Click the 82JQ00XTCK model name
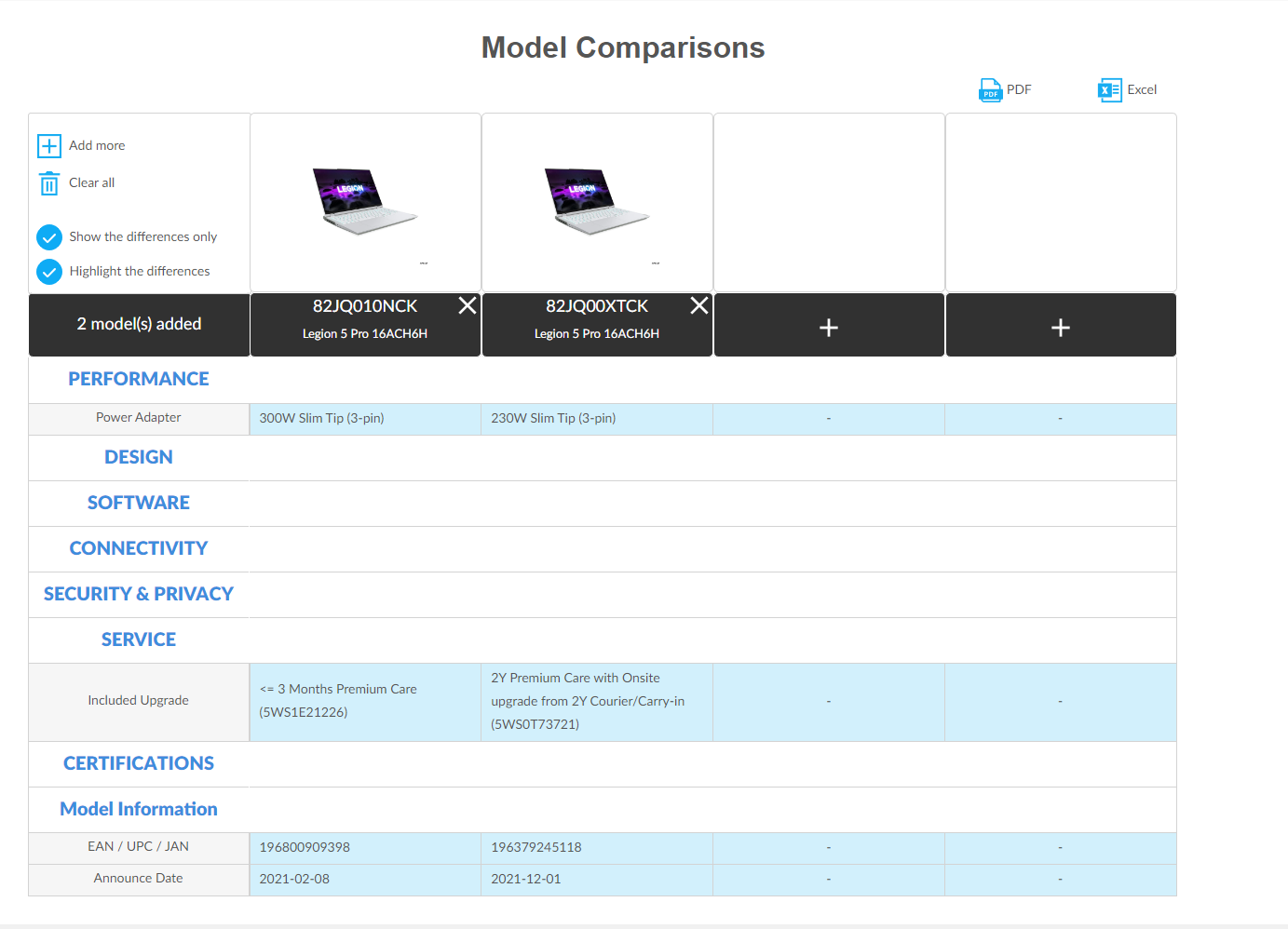The height and width of the screenshot is (929, 1288). coord(597,306)
